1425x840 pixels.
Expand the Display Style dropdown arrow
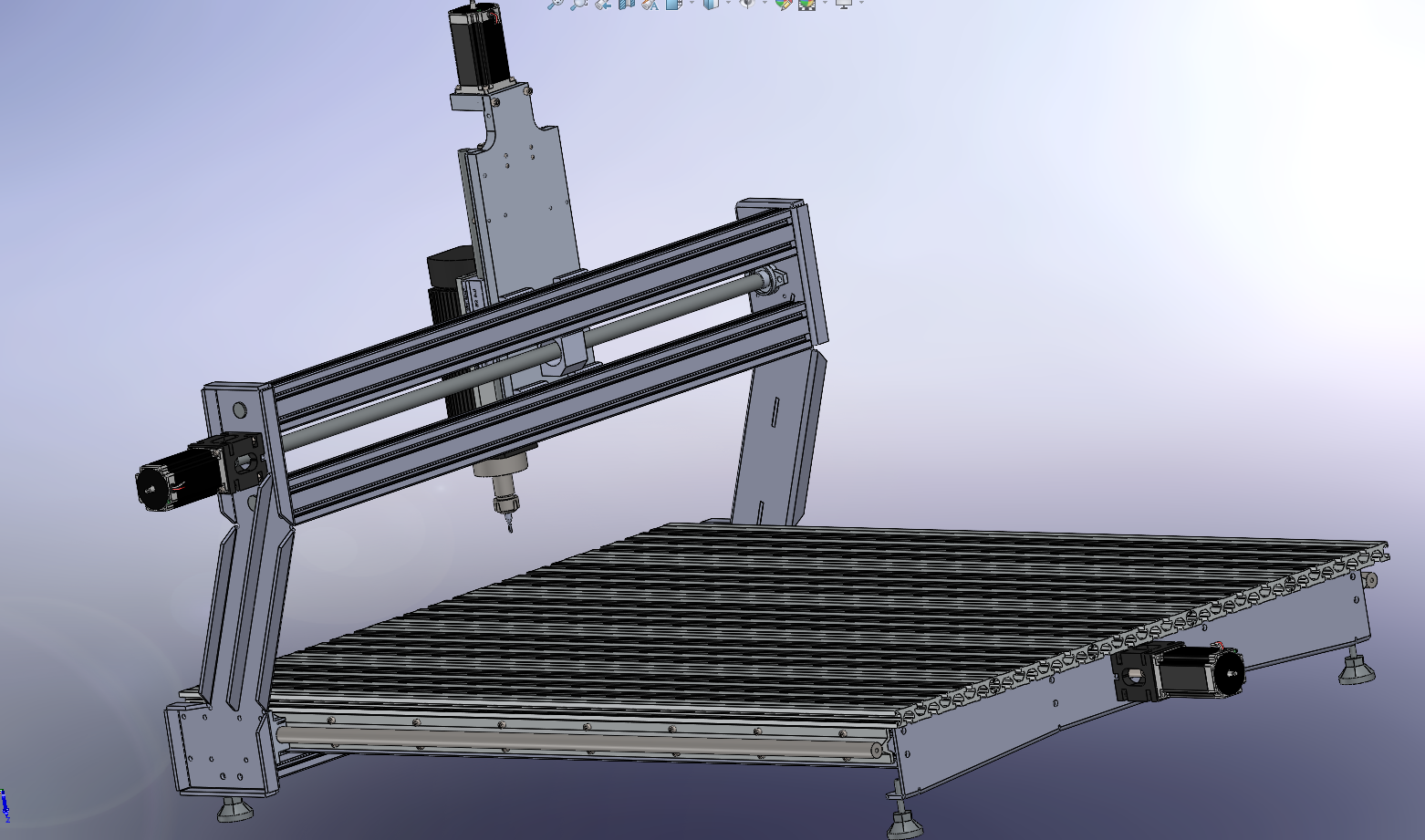728,4
